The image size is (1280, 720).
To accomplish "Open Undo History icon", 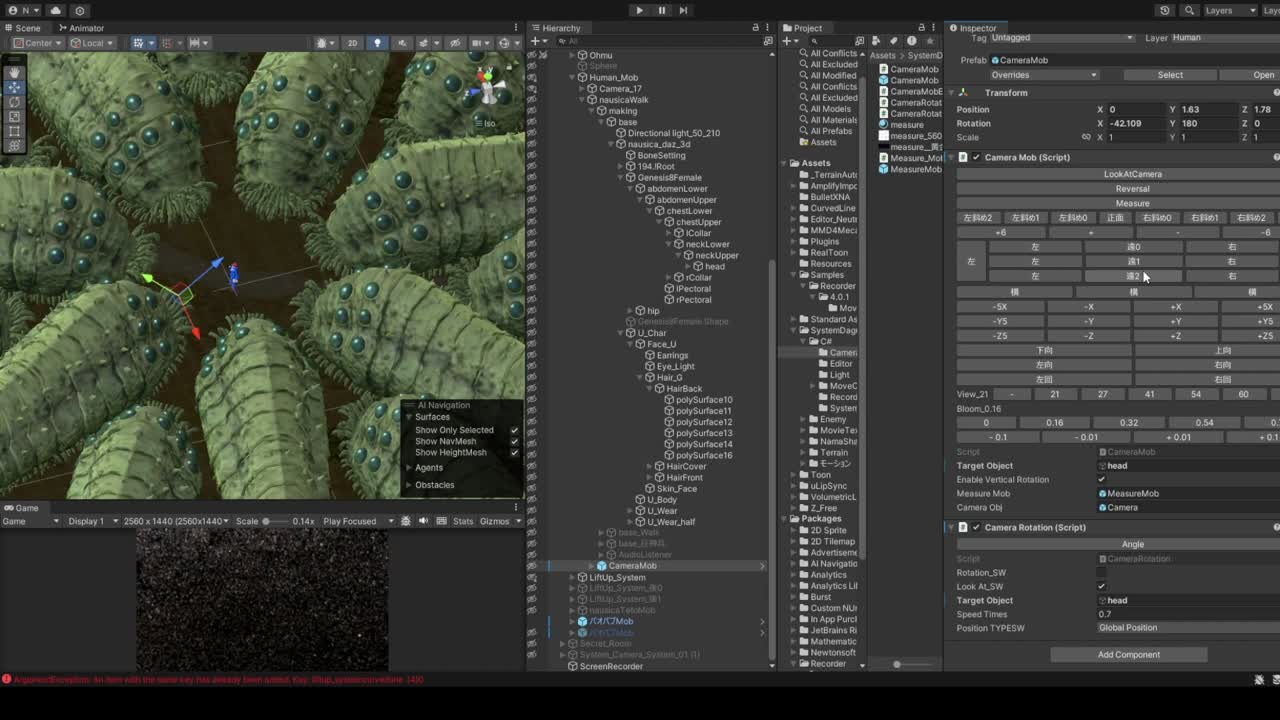I will (x=1165, y=10).
